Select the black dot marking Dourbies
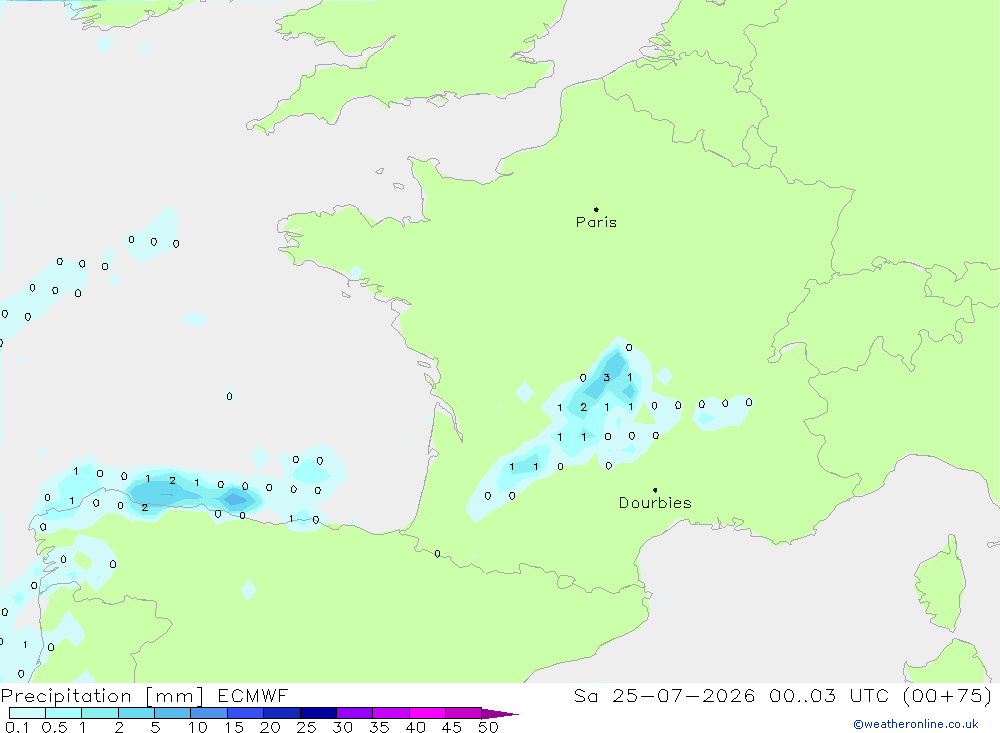1000x733 pixels. (x=655, y=490)
